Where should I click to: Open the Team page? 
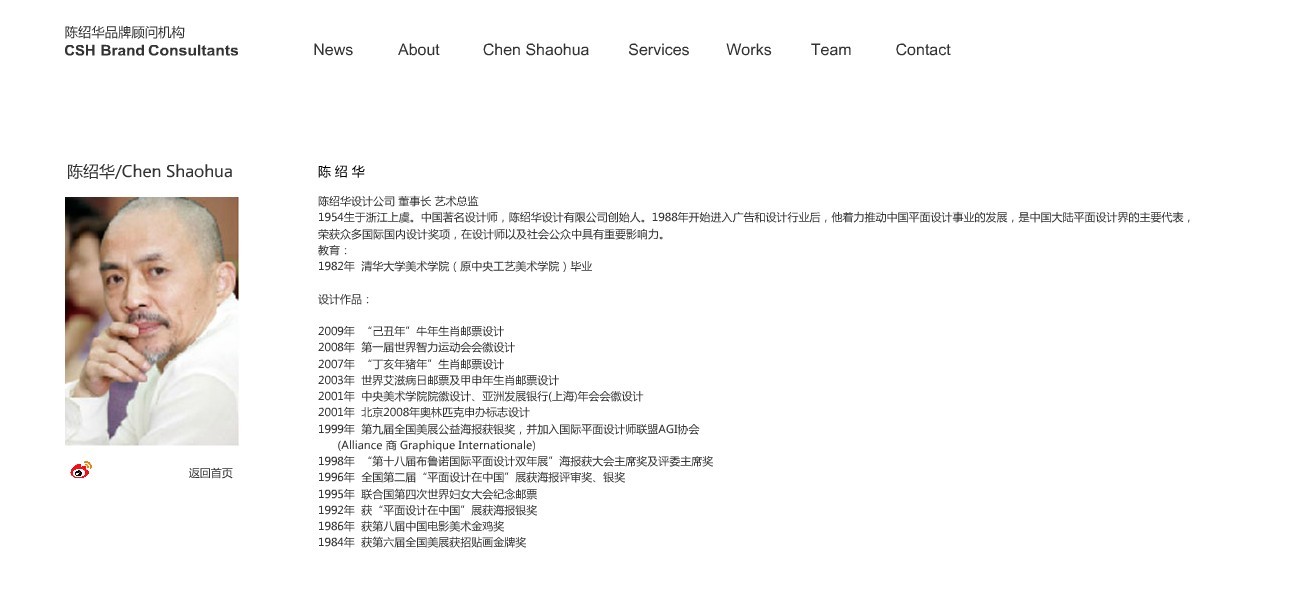831,50
